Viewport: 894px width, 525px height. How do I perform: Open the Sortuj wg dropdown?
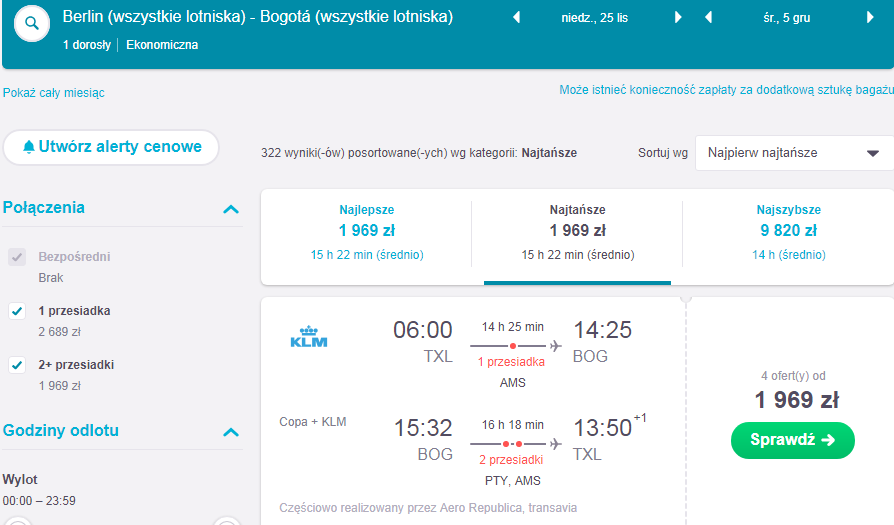click(794, 153)
